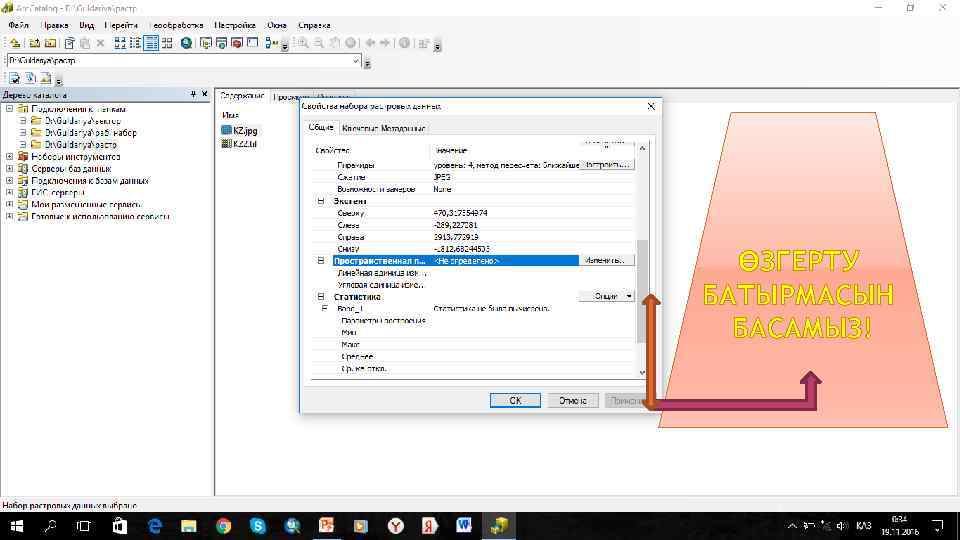This screenshot has width=960, height=540.
Task: Open Google Chrome from taskbar
Action: pyautogui.click(x=223, y=526)
